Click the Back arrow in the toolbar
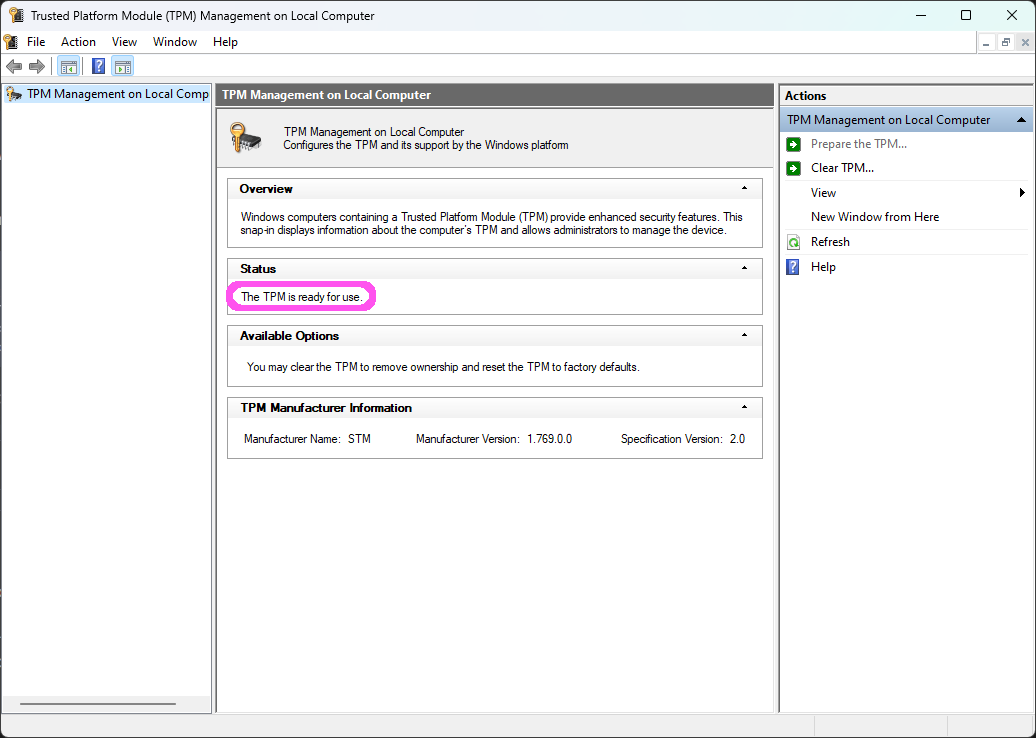 [14, 67]
